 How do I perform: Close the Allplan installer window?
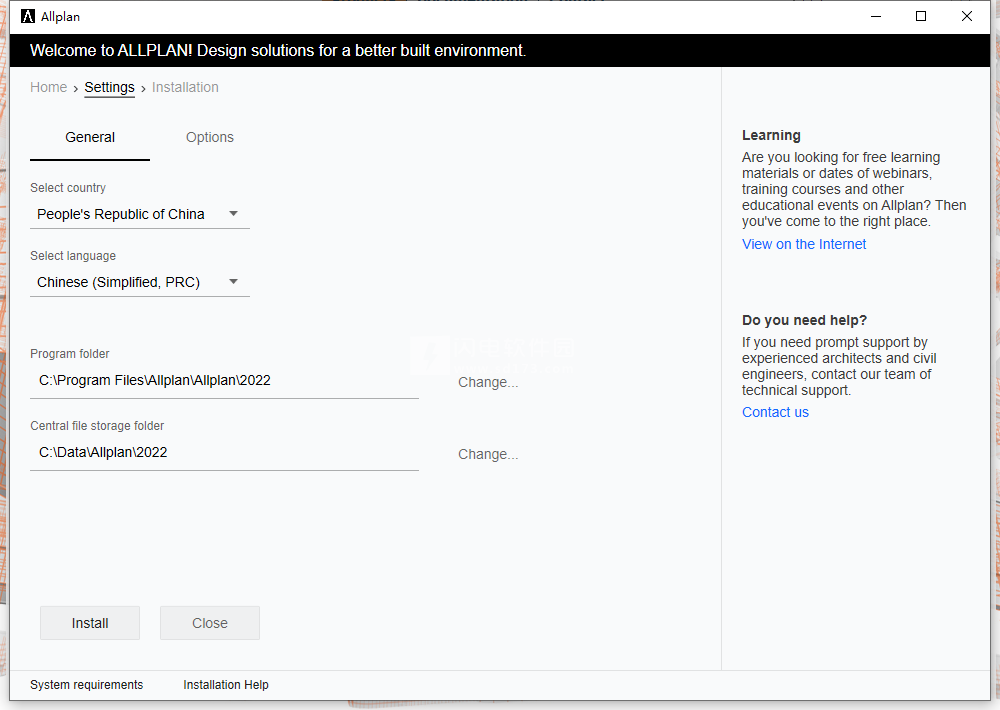tap(967, 17)
